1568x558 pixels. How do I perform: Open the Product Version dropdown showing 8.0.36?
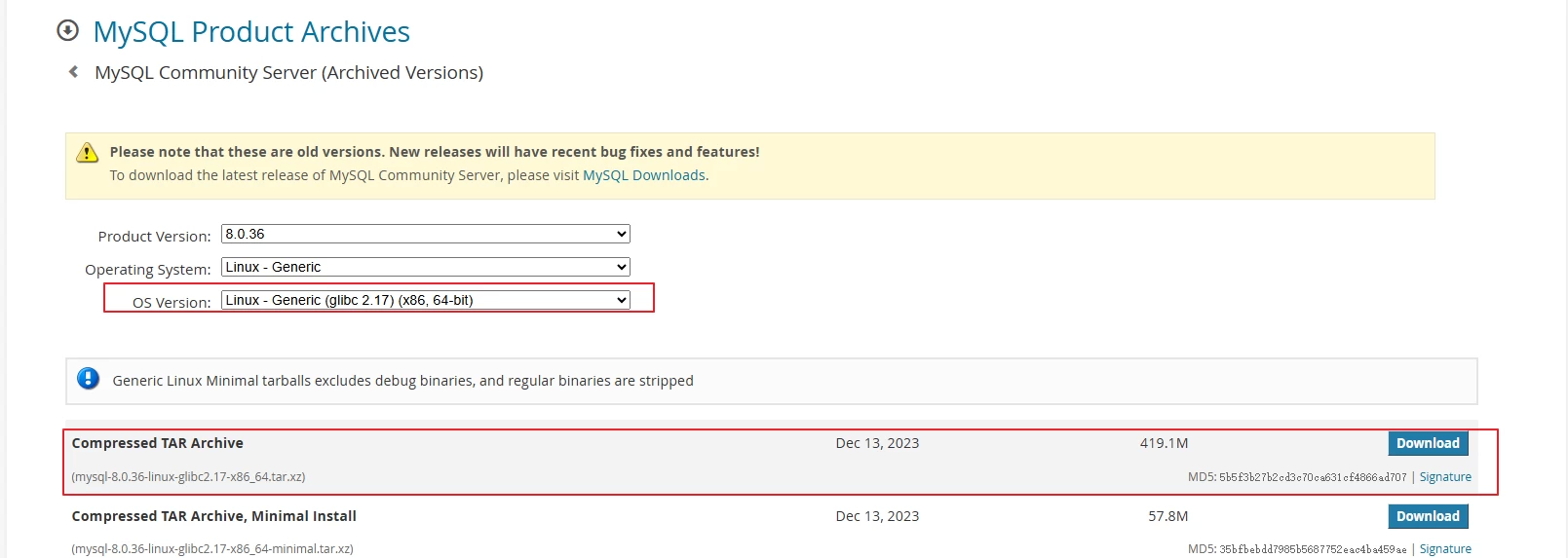[425, 234]
